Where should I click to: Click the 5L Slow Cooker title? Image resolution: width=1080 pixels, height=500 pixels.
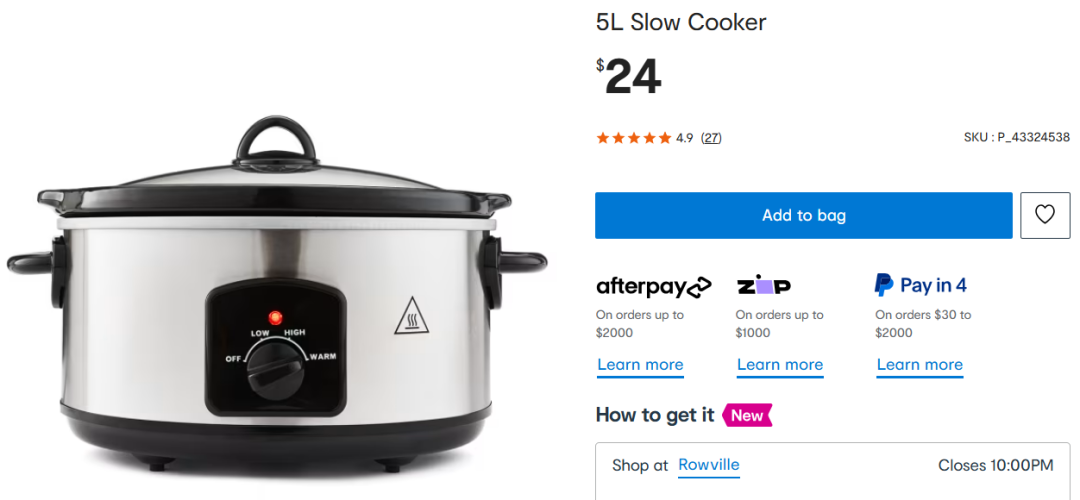coord(681,23)
